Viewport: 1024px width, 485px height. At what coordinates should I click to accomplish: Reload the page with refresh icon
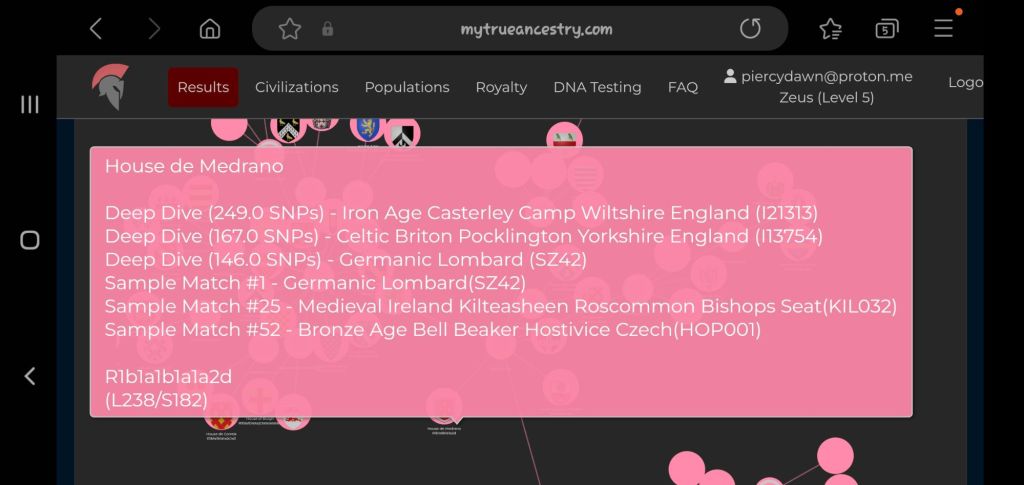(750, 29)
